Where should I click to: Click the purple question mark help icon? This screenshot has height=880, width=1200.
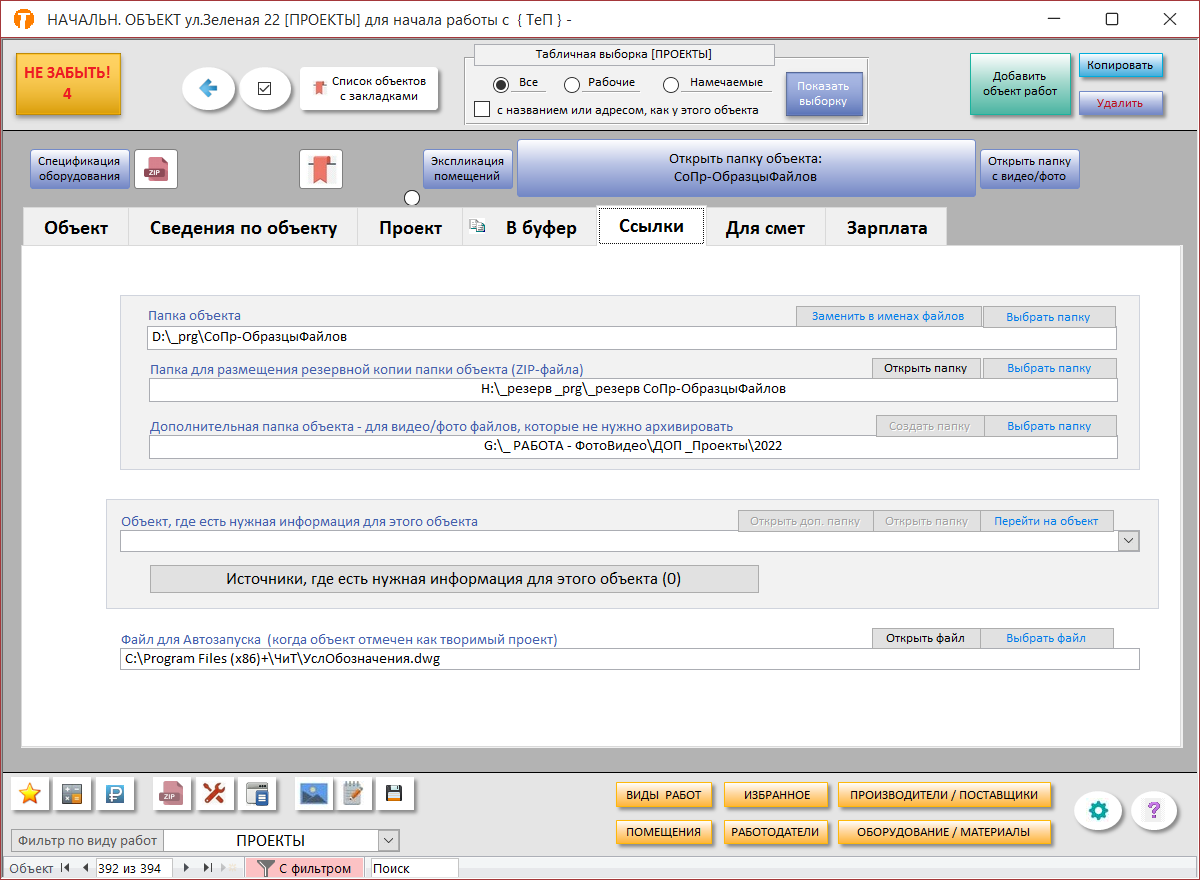(x=1154, y=811)
